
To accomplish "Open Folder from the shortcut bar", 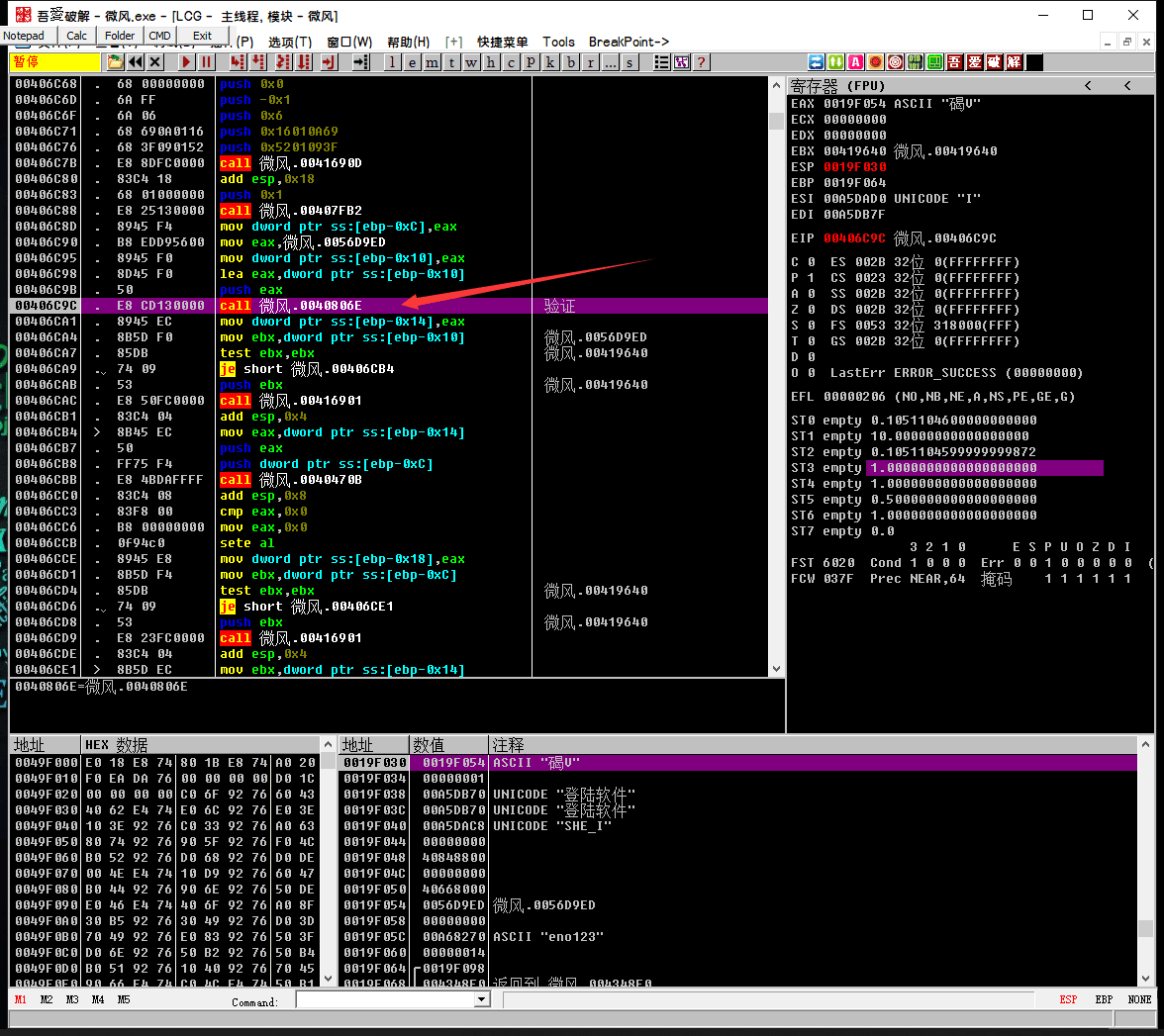I will 120,36.
